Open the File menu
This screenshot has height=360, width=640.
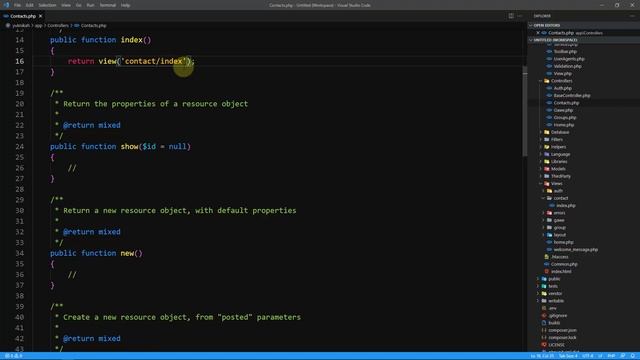(x=17, y=5)
